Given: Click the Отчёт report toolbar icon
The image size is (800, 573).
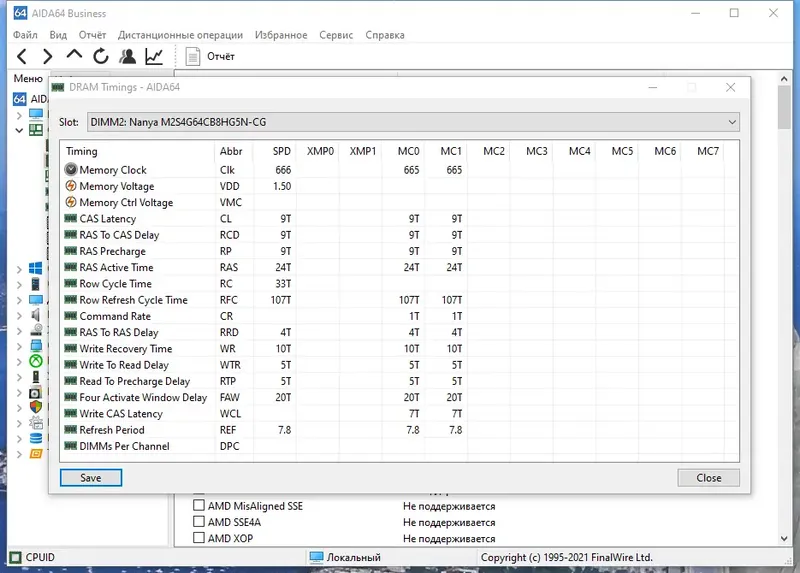Looking at the screenshot, I should click(193, 56).
